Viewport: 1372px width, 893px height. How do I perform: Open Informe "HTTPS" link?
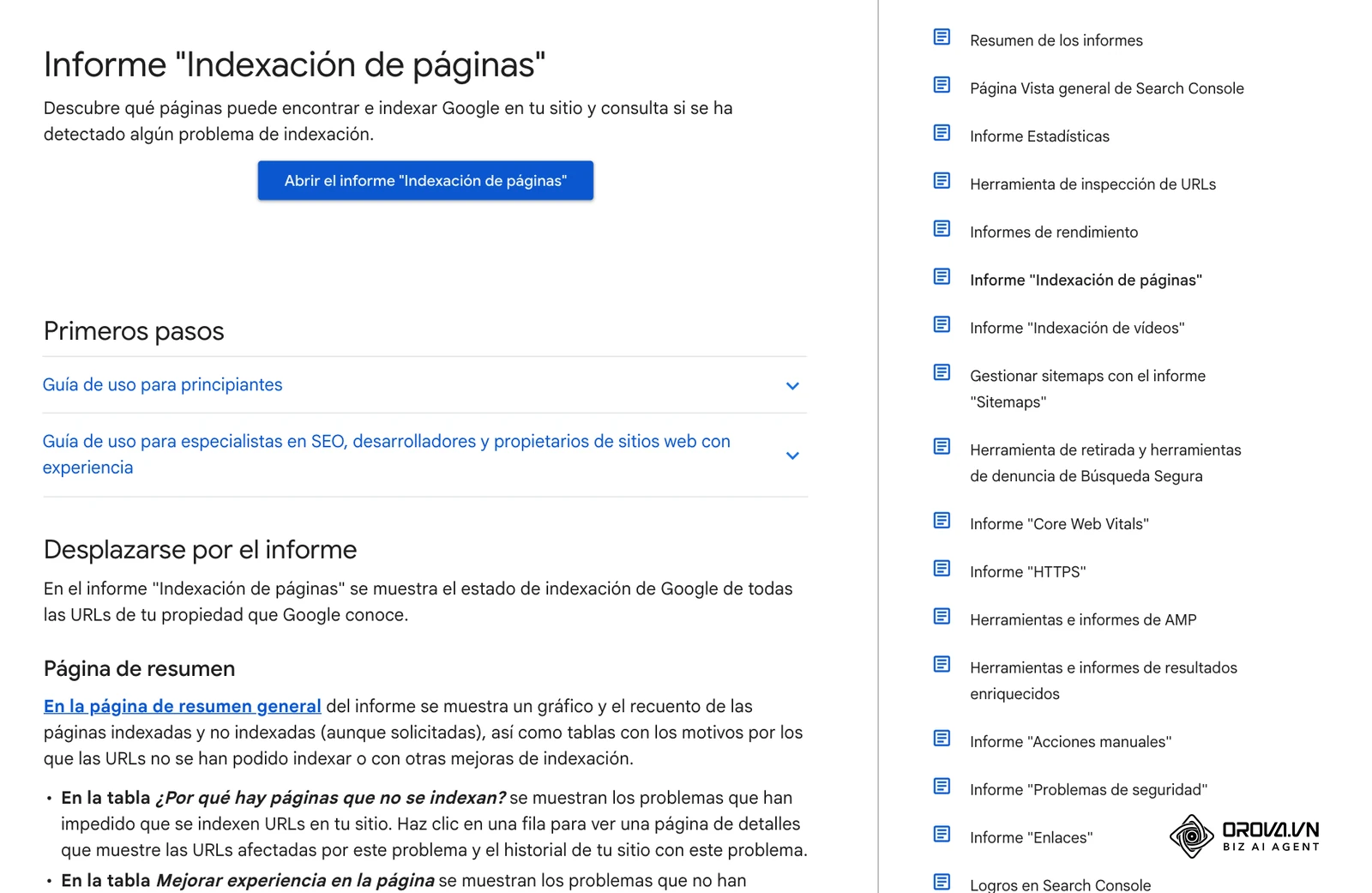tap(1028, 572)
